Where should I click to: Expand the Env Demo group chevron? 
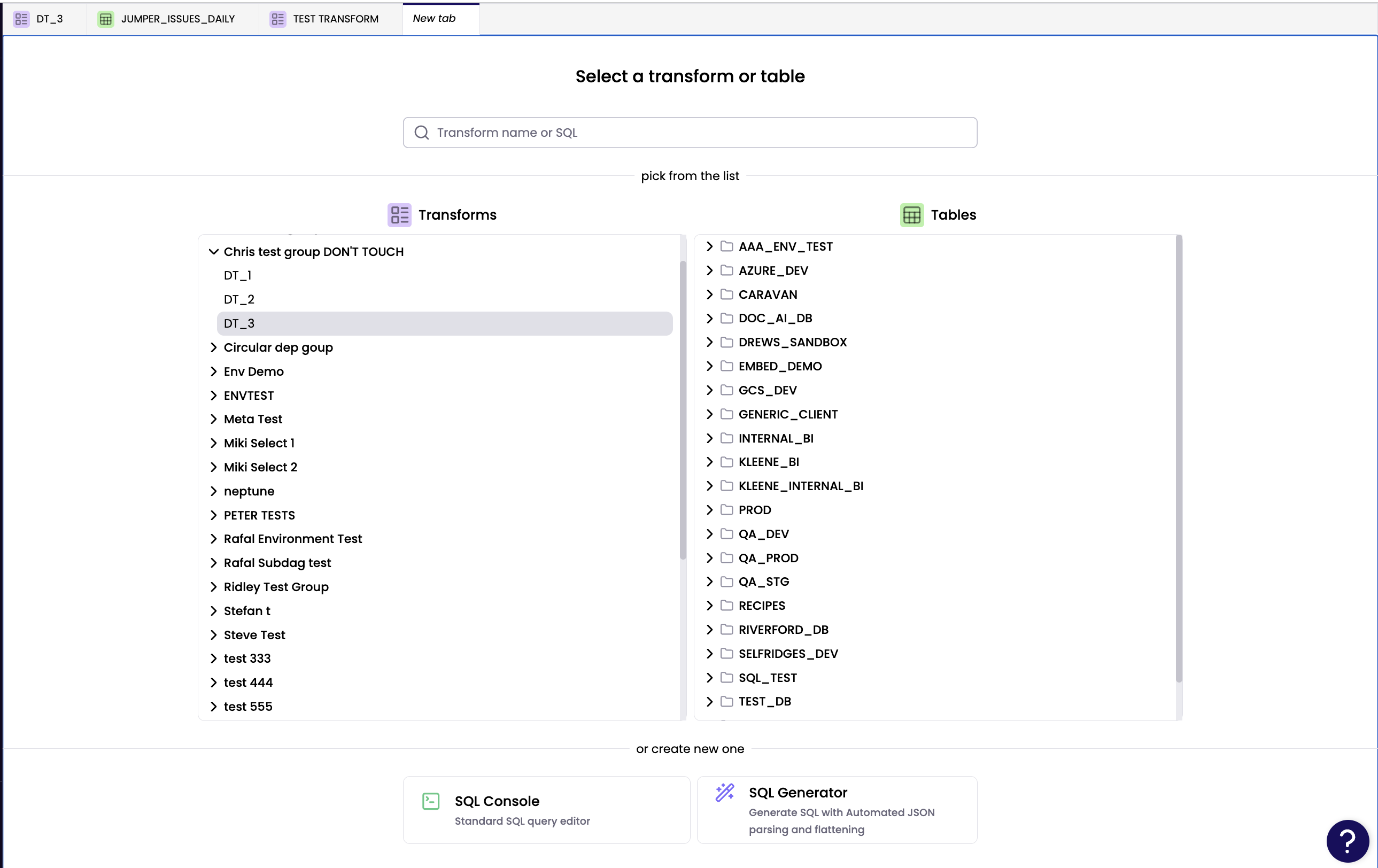213,371
